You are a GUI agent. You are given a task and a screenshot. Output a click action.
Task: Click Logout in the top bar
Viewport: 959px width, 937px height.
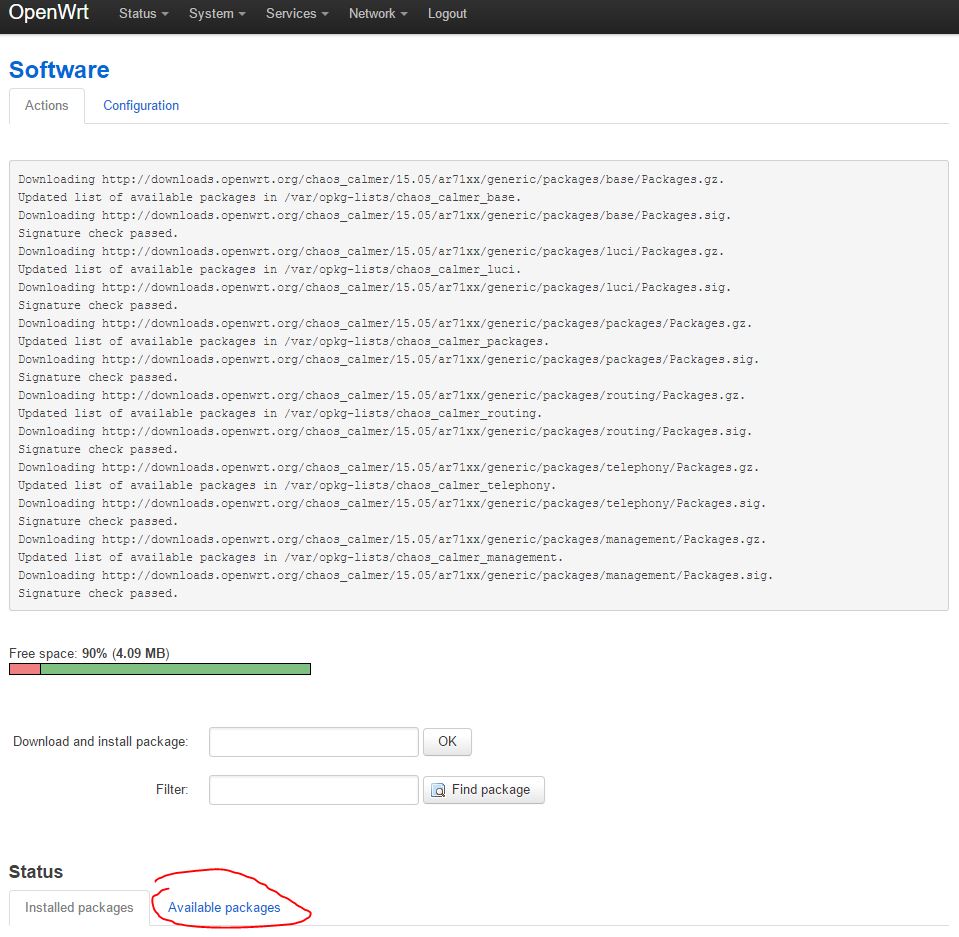pyautogui.click(x=447, y=13)
